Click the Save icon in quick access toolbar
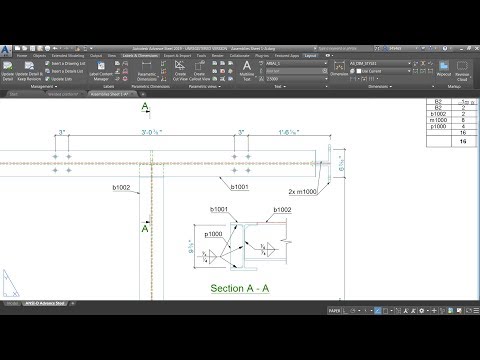 click(32, 48)
